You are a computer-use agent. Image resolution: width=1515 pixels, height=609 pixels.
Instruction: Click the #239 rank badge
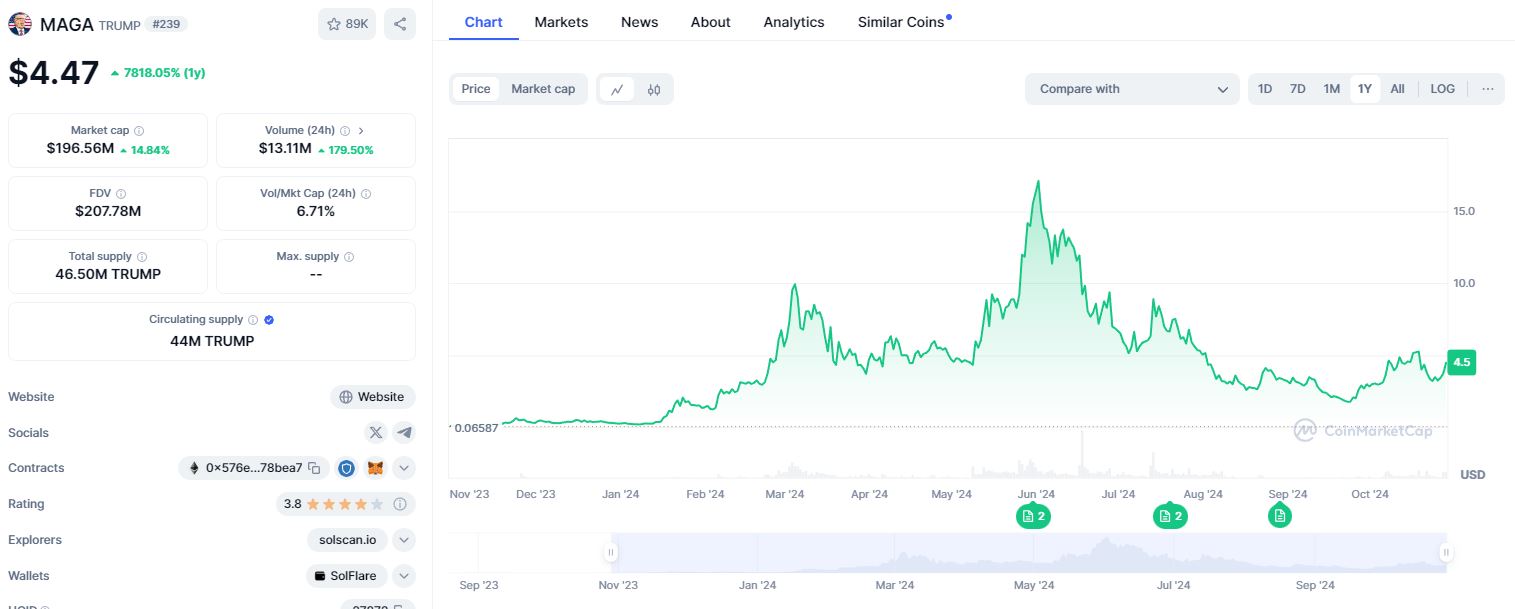pyautogui.click(x=166, y=24)
